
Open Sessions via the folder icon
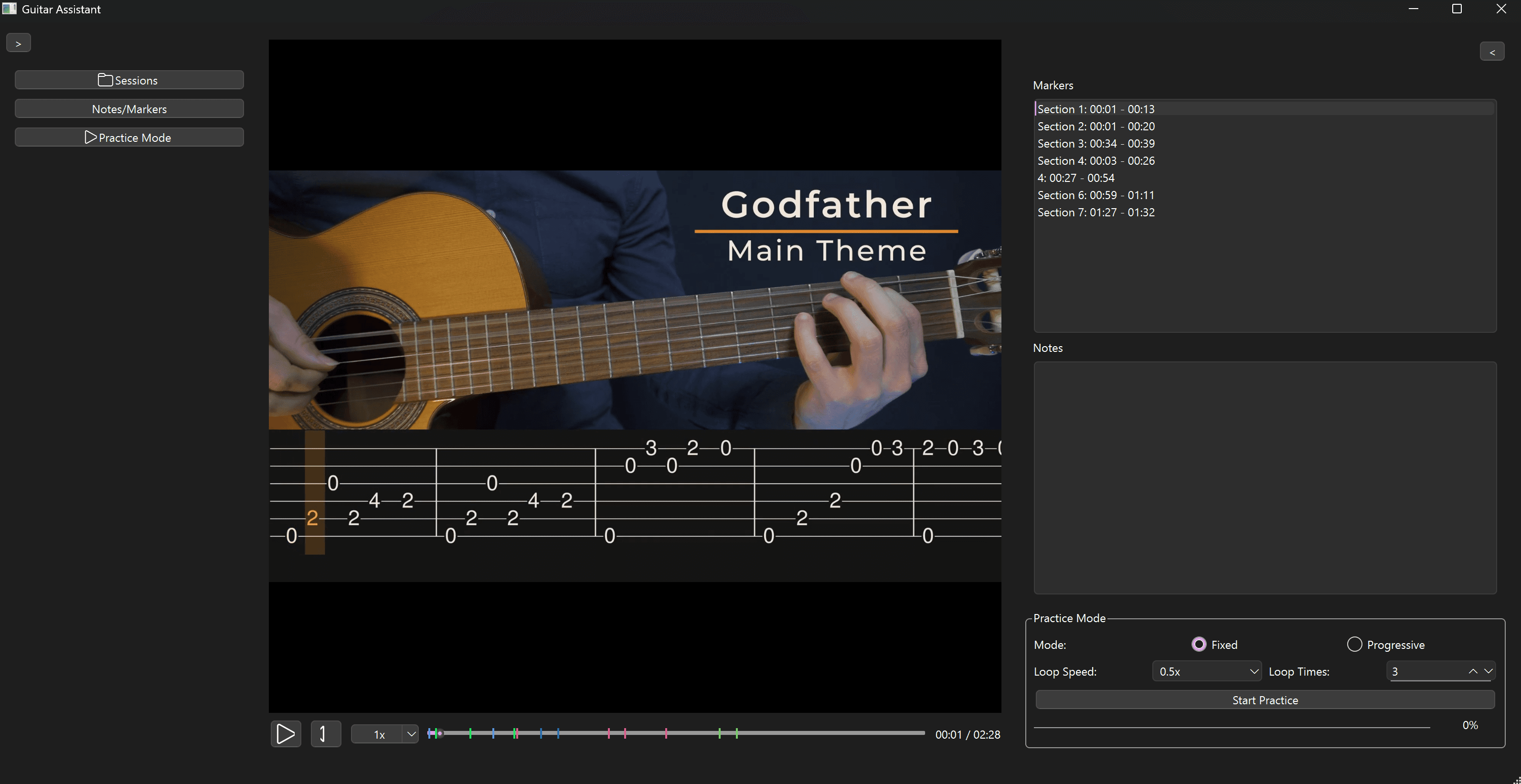click(105, 80)
